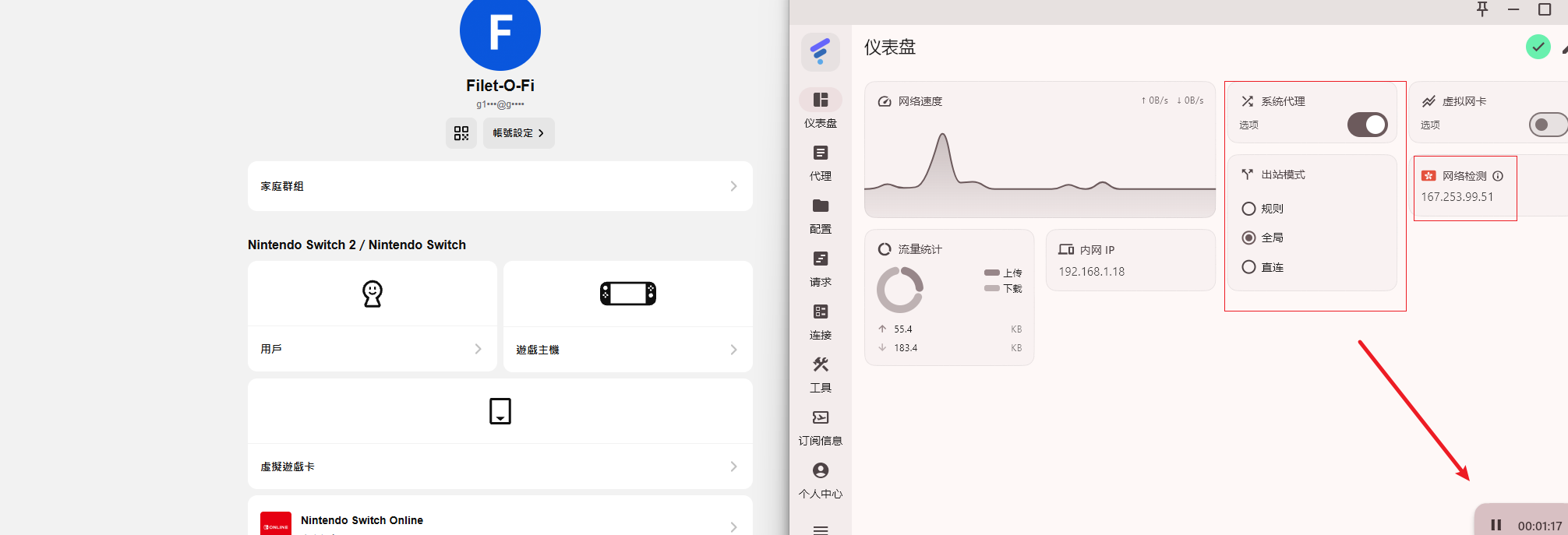
Task: Switch to the 仪表盘 dashboard tab
Action: tap(820, 108)
